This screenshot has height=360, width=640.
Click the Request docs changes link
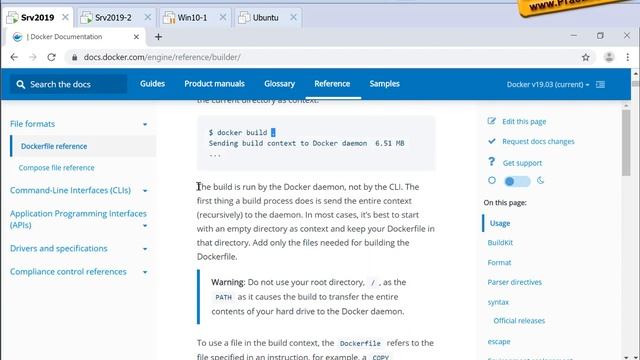tap(538, 141)
